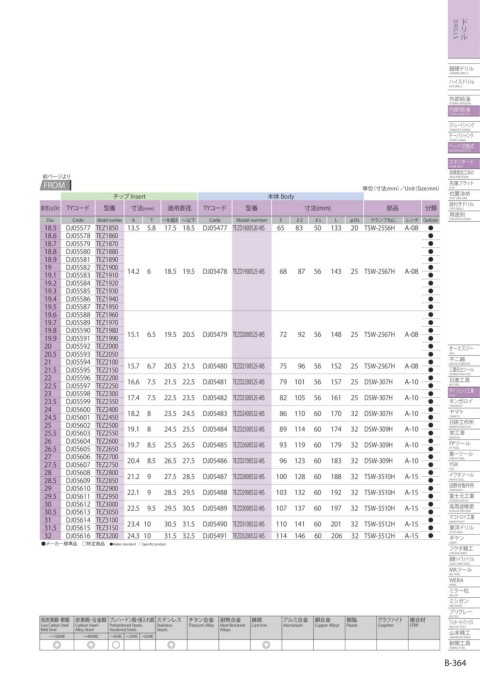Click the B-364 page number

pyautogui.click(x=455, y=663)
